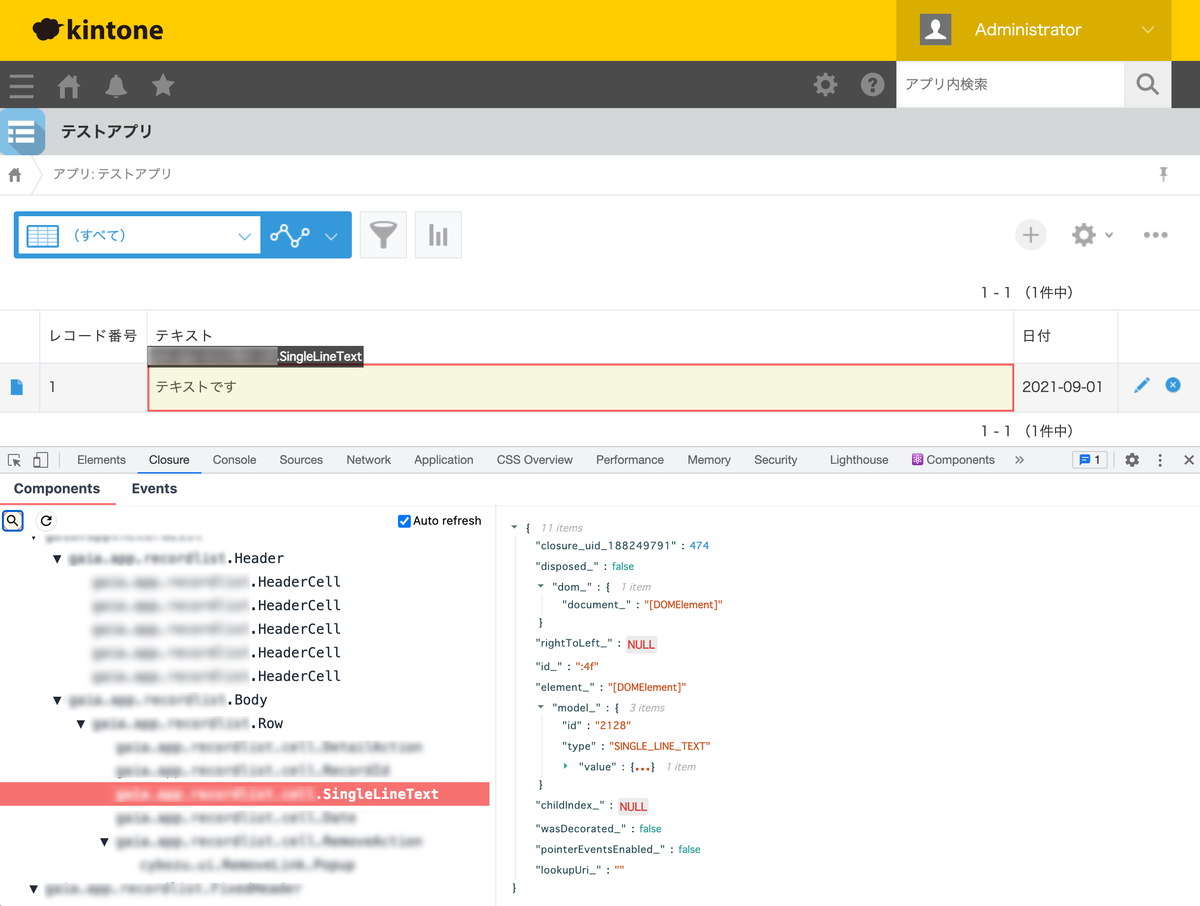Click the favorites star icon
1200x906 pixels.
(163, 86)
